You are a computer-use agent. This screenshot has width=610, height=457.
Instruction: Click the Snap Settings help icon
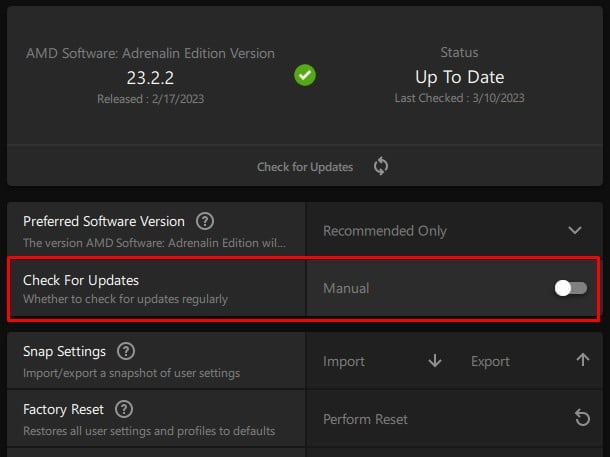[126, 352]
